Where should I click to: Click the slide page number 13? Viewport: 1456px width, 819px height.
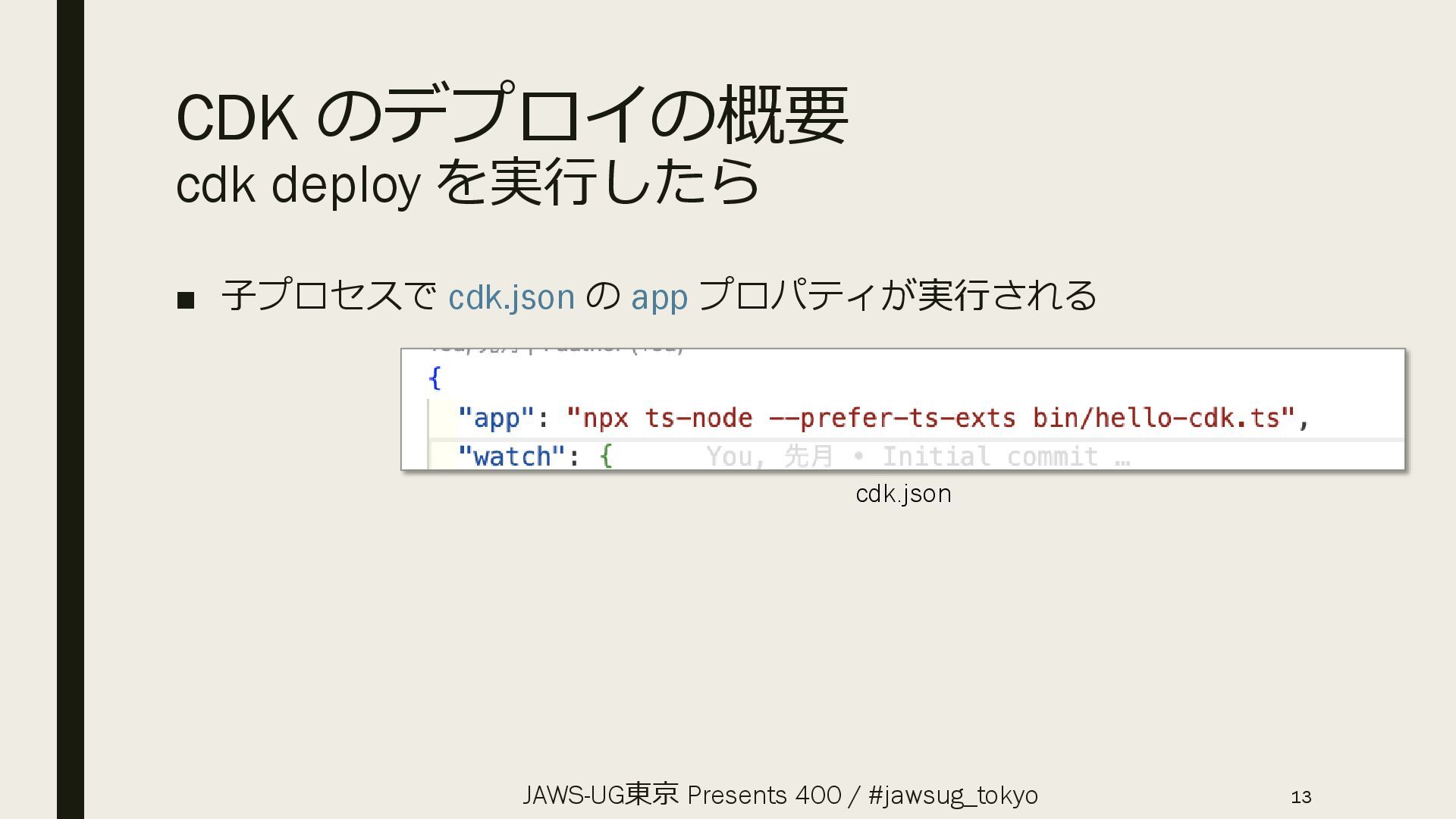(x=1301, y=797)
